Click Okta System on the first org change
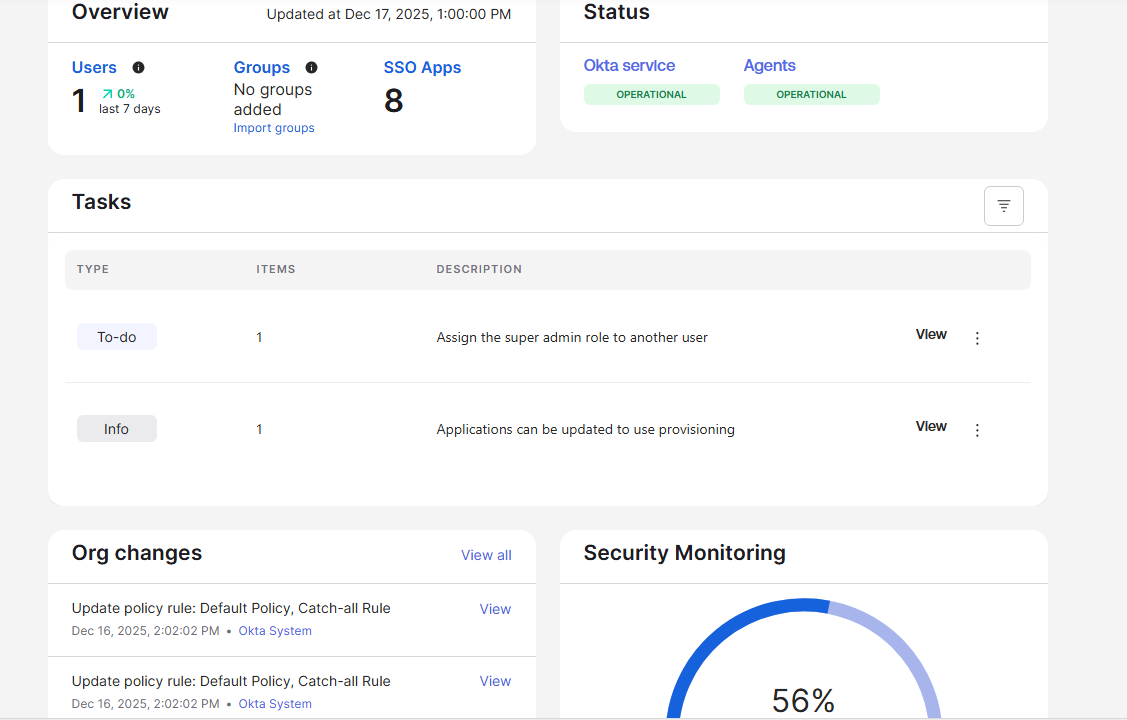 (275, 630)
